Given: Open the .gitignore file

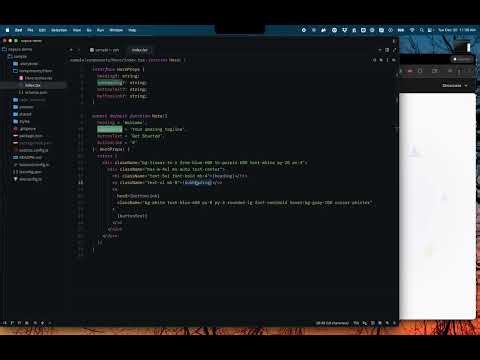Looking at the screenshot, I should [25, 129].
